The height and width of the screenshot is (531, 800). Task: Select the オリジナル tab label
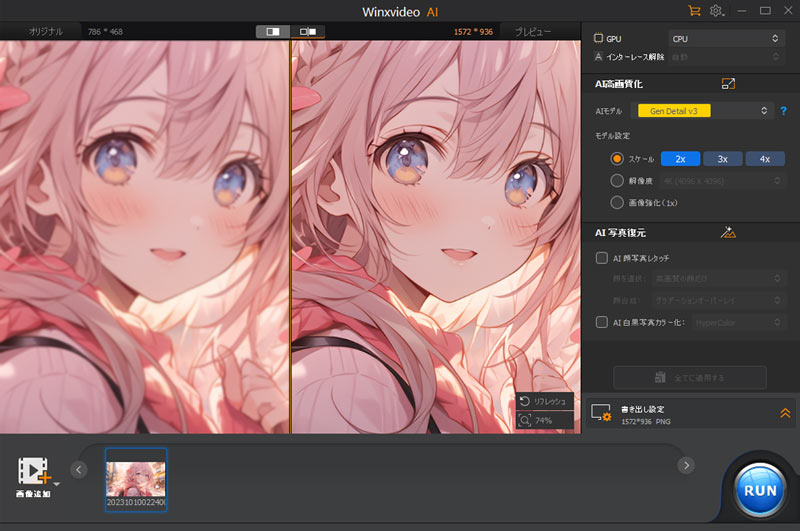click(x=46, y=32)
